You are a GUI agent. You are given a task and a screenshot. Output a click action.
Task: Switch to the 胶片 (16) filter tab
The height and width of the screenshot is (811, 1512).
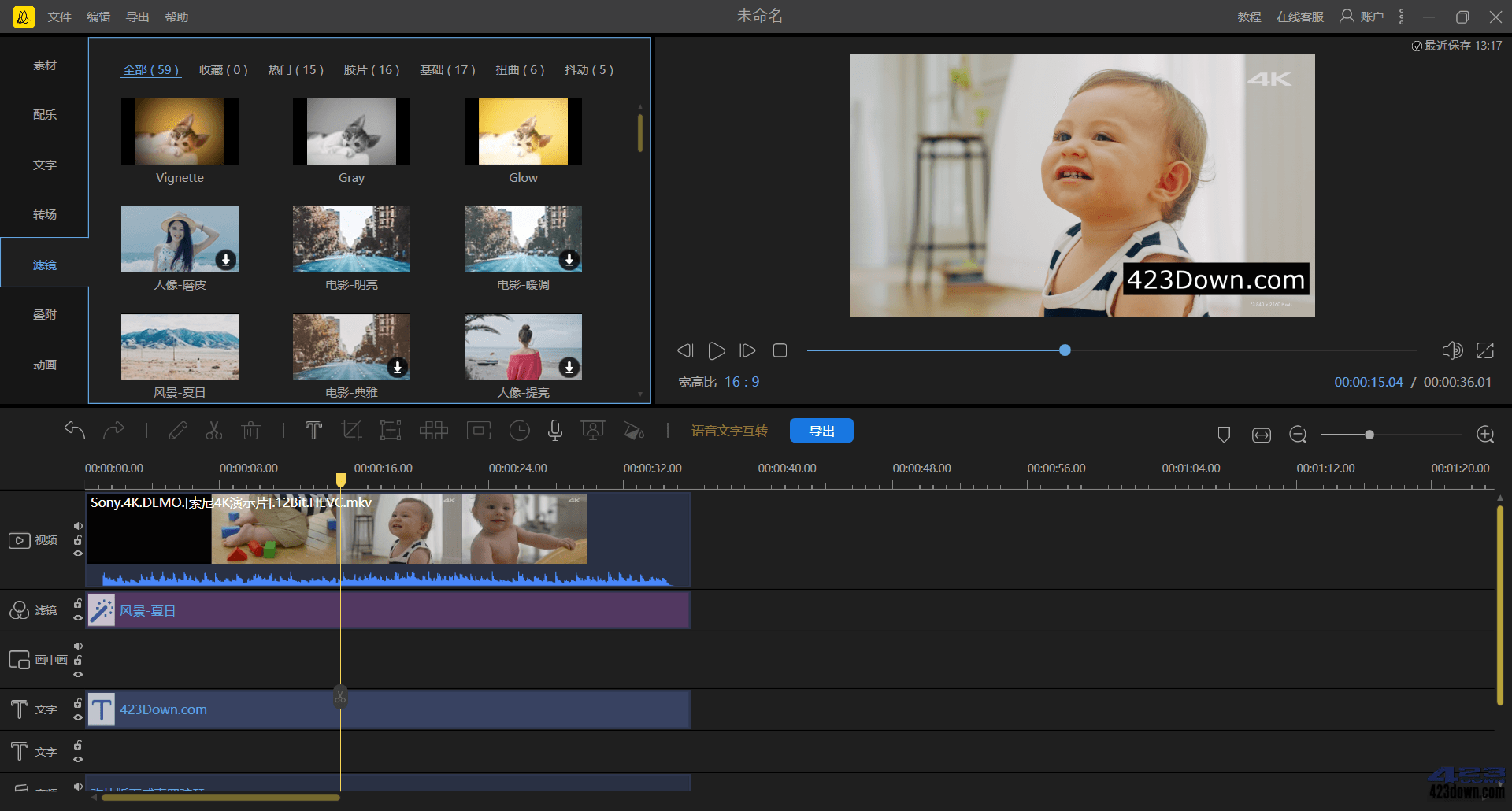(371, 70)
